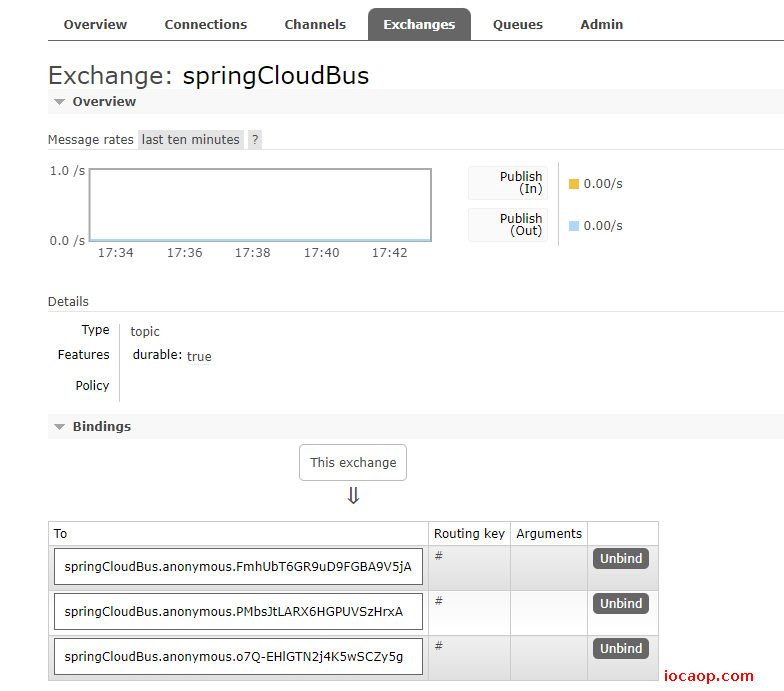Image resolution: width=784 pixels, height=691 pixels.
Task: Click the 'Policy' details label
Action: pyautogui.click(x=92, y=386)
